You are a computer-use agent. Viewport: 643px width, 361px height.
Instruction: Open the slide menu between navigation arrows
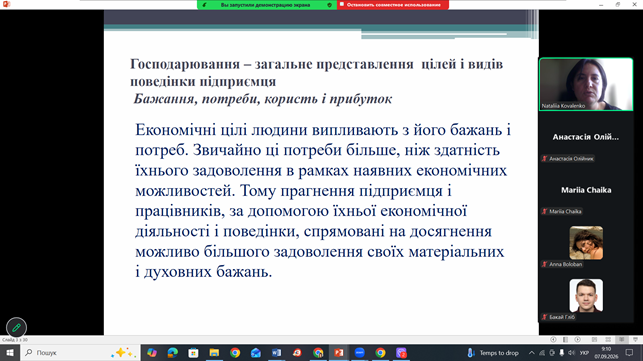[565, 340]
